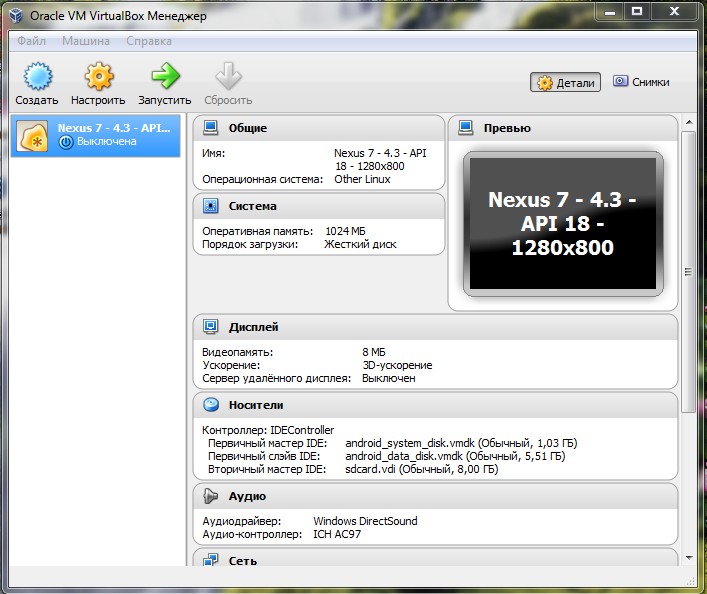Click the Аудио section header

point(435,496)
